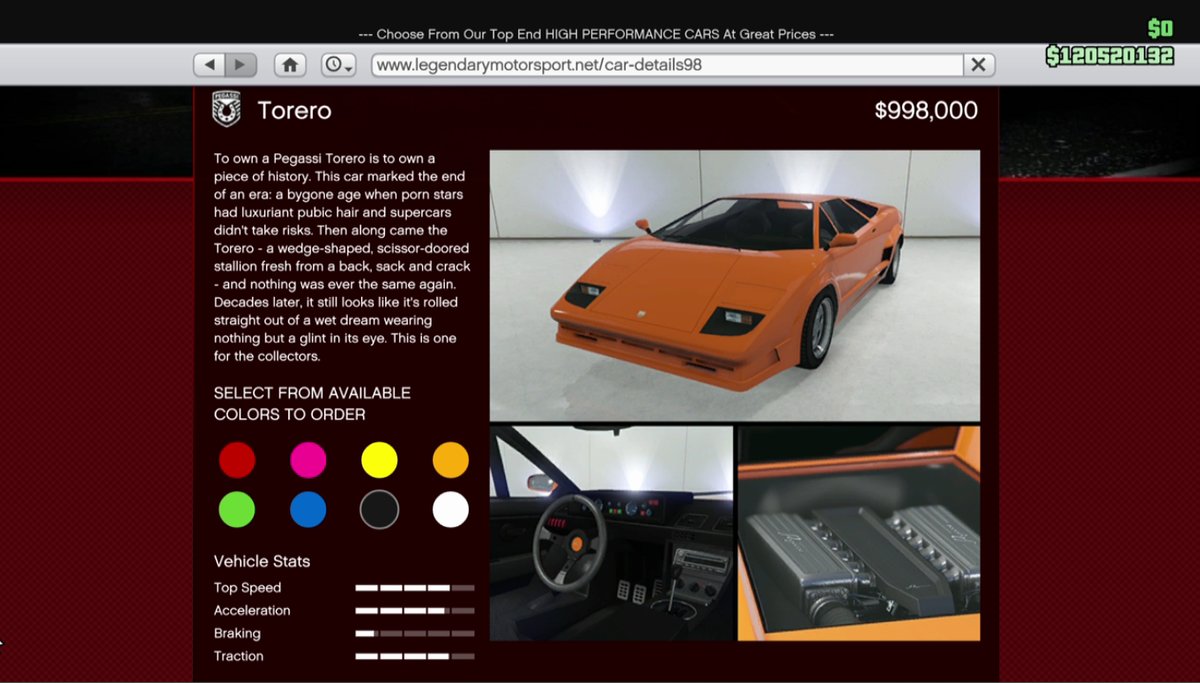Click the legendarymotorsport.net address bar
The width and height of the screenshot is (1200, 683).
[668, 65]
